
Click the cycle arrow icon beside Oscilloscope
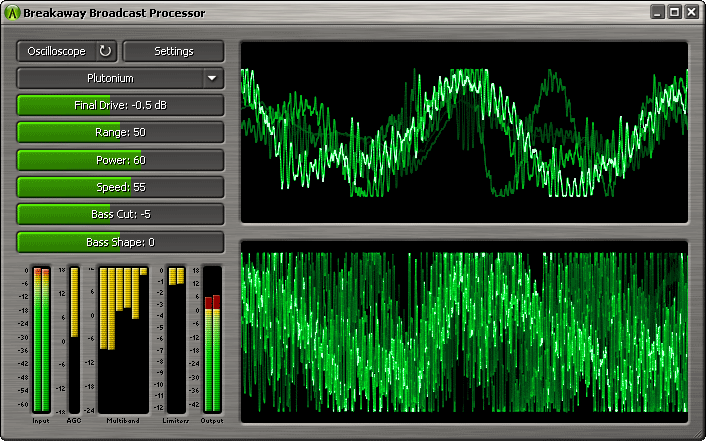click(x=105, y=51)
